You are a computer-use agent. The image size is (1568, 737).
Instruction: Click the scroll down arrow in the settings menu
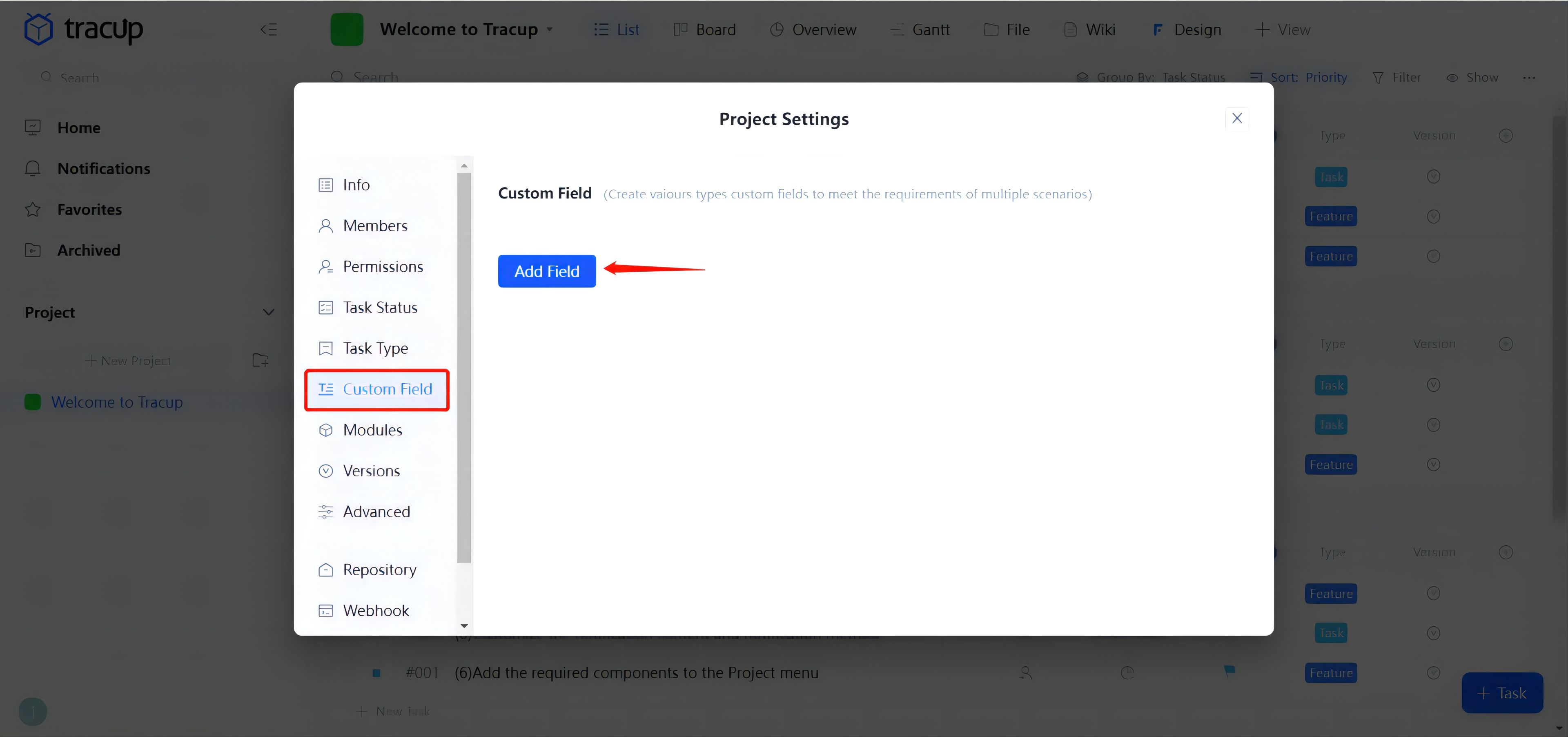coord(464,625)
